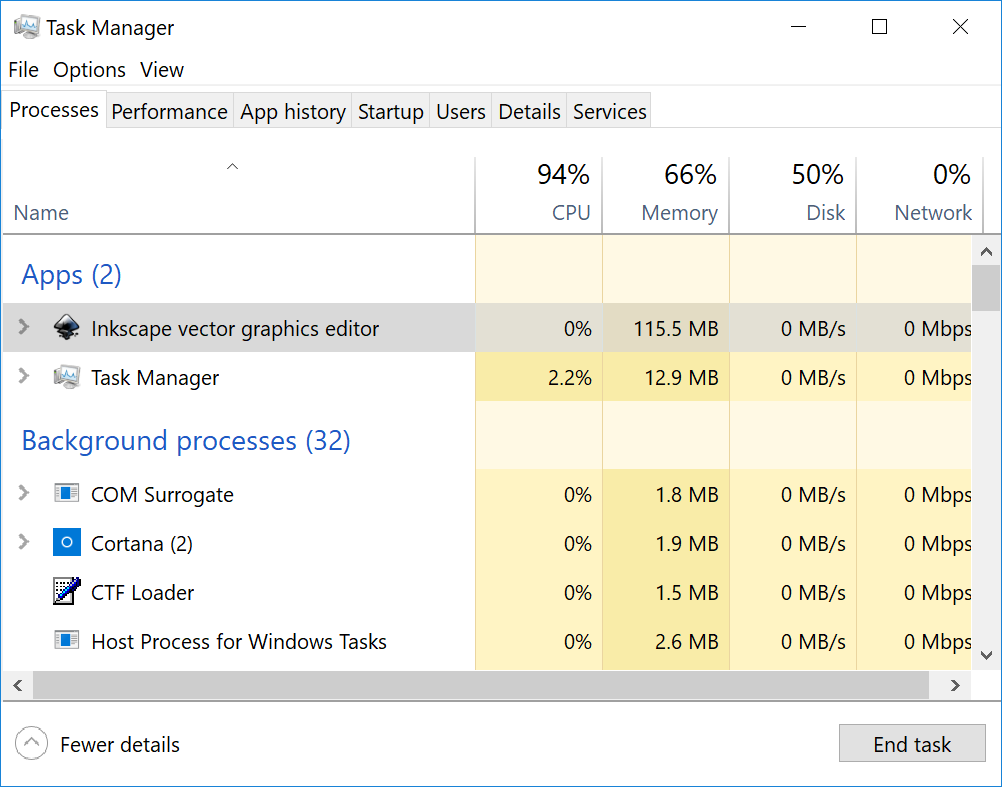
Task: Click the 1.8 MB memory value
Action: [687, 494]
